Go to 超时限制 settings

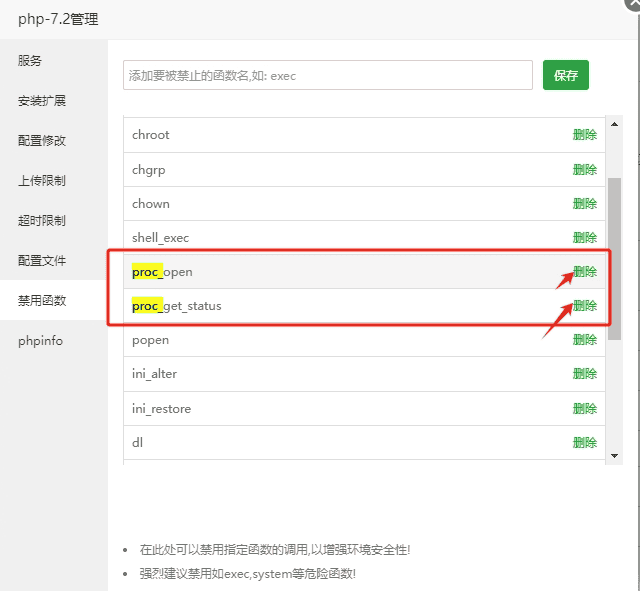click(42, 221)
